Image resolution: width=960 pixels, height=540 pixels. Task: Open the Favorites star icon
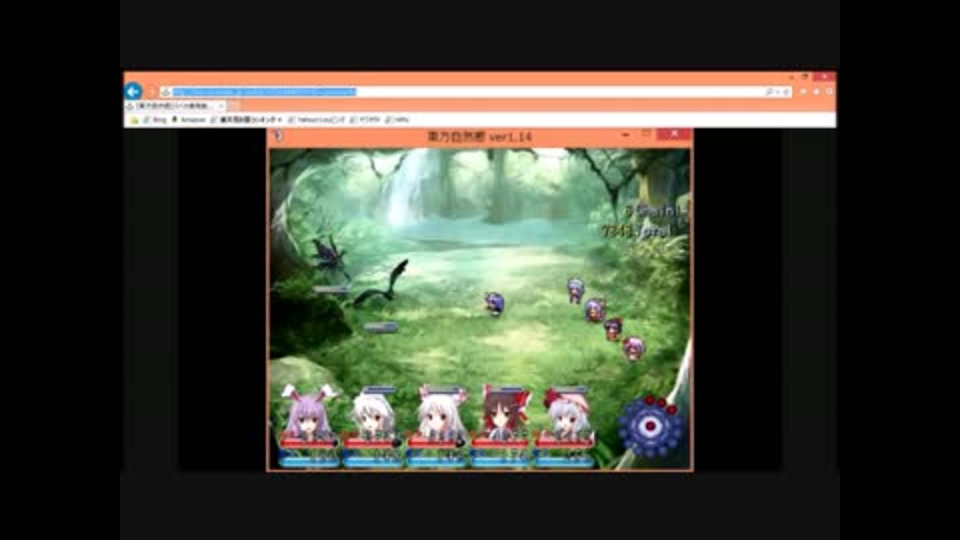(816, 92)
